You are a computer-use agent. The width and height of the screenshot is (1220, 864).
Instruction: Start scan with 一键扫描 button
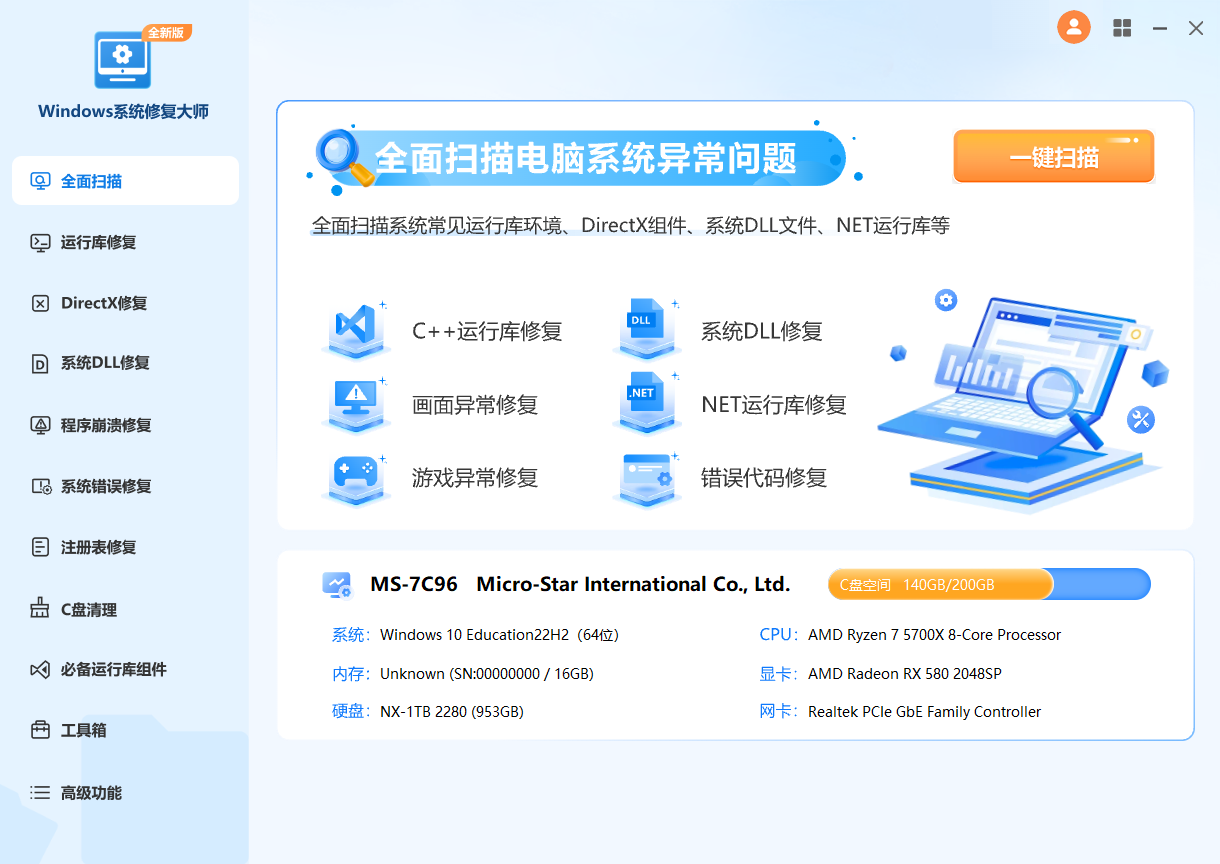(1053, 157)
